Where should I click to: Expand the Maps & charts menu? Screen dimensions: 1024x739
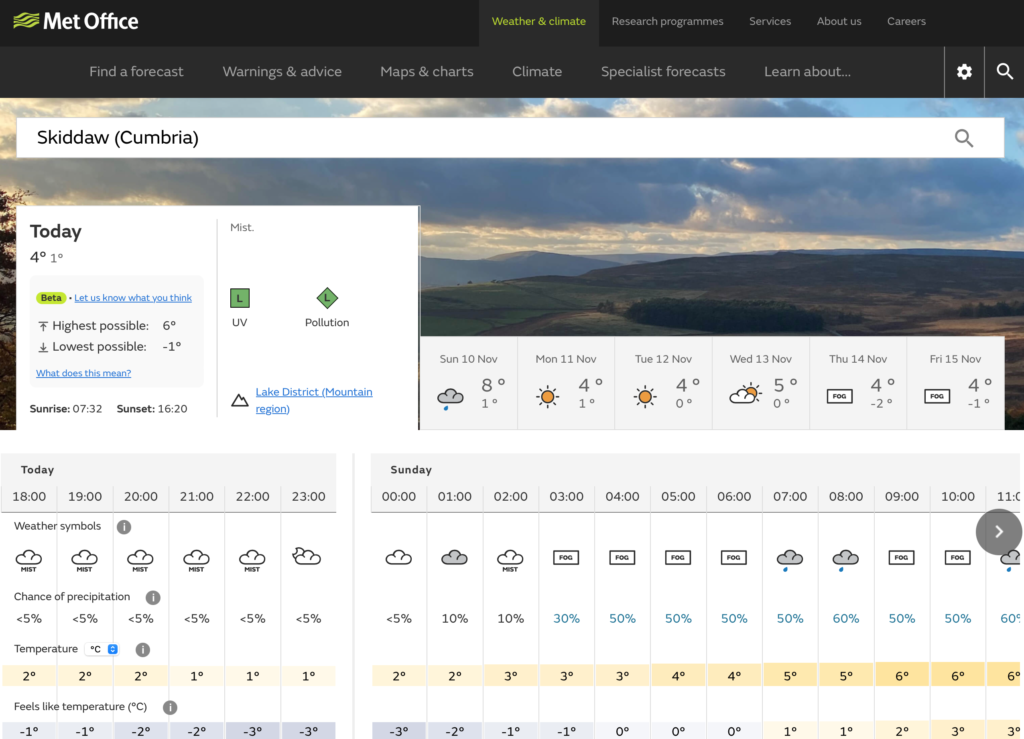pyautogui.click(x=427, y=72)
